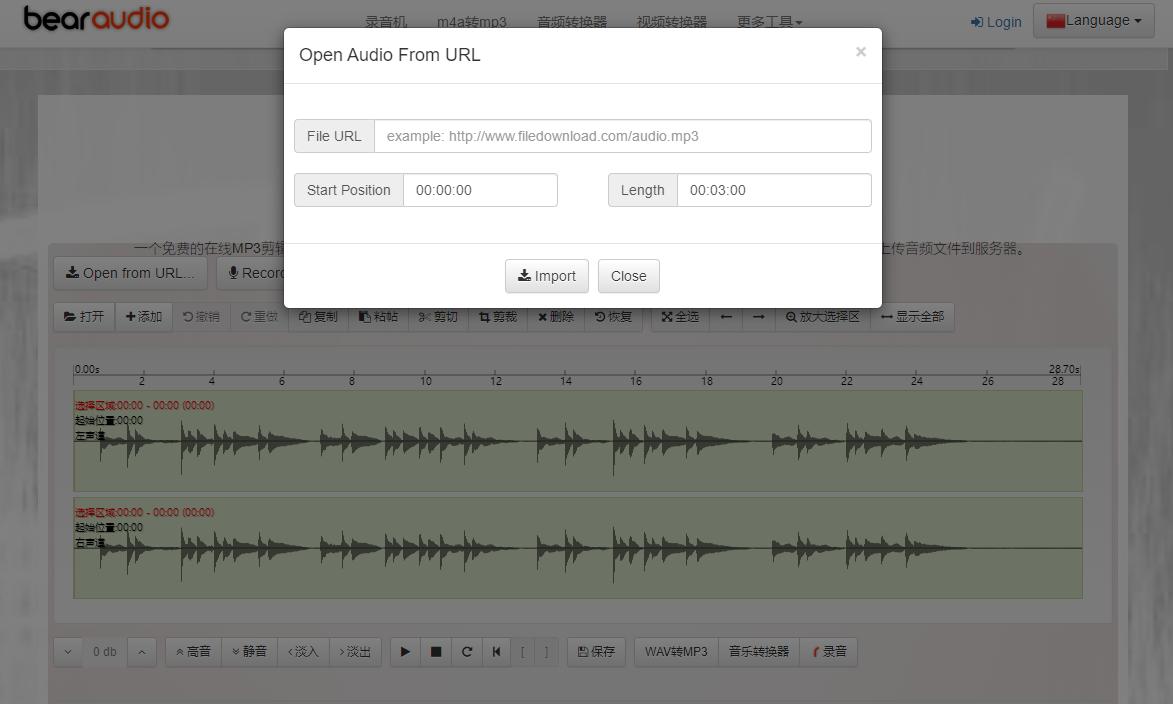Click the 全选 select all button
The height and width of the screenshot is (704, 1173).
pos(680,317)
